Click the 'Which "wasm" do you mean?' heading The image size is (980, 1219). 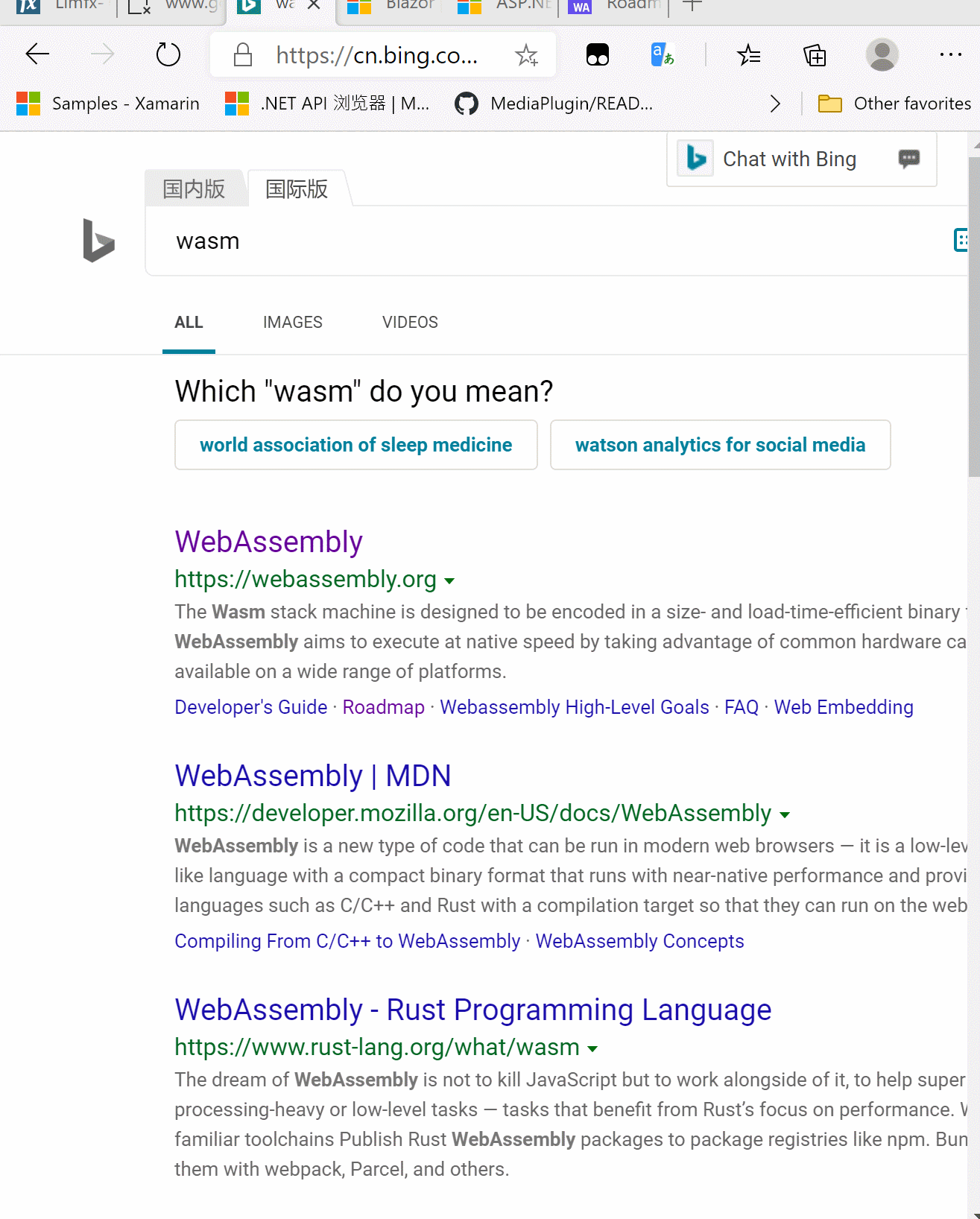click(x=364, y=391)
